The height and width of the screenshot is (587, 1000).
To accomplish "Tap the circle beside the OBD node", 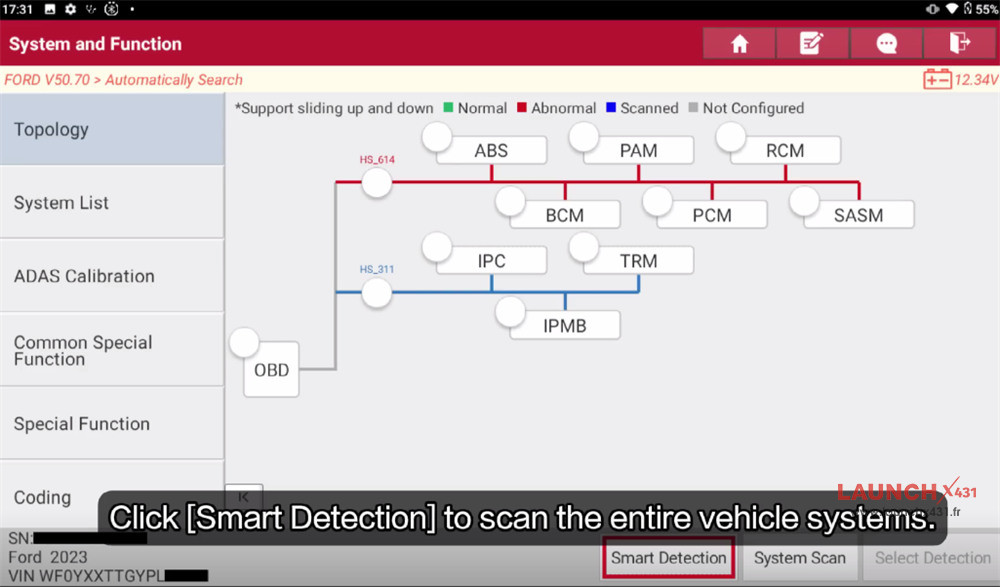I will tap(244, 343).
